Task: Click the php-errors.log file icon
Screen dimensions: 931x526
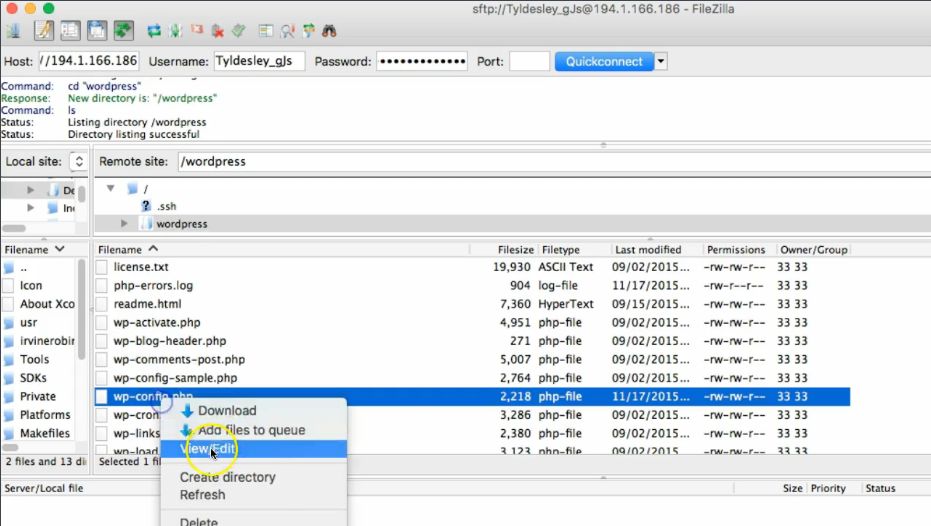Action: [102, 286]
